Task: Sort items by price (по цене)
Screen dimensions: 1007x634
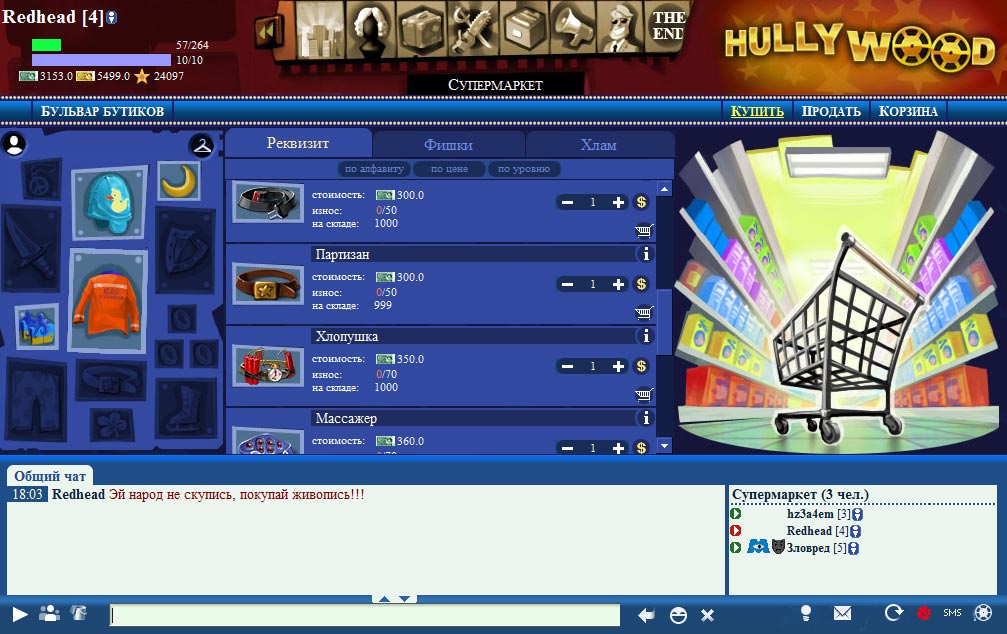Action: pyautogui.click(x=449, y=169)
